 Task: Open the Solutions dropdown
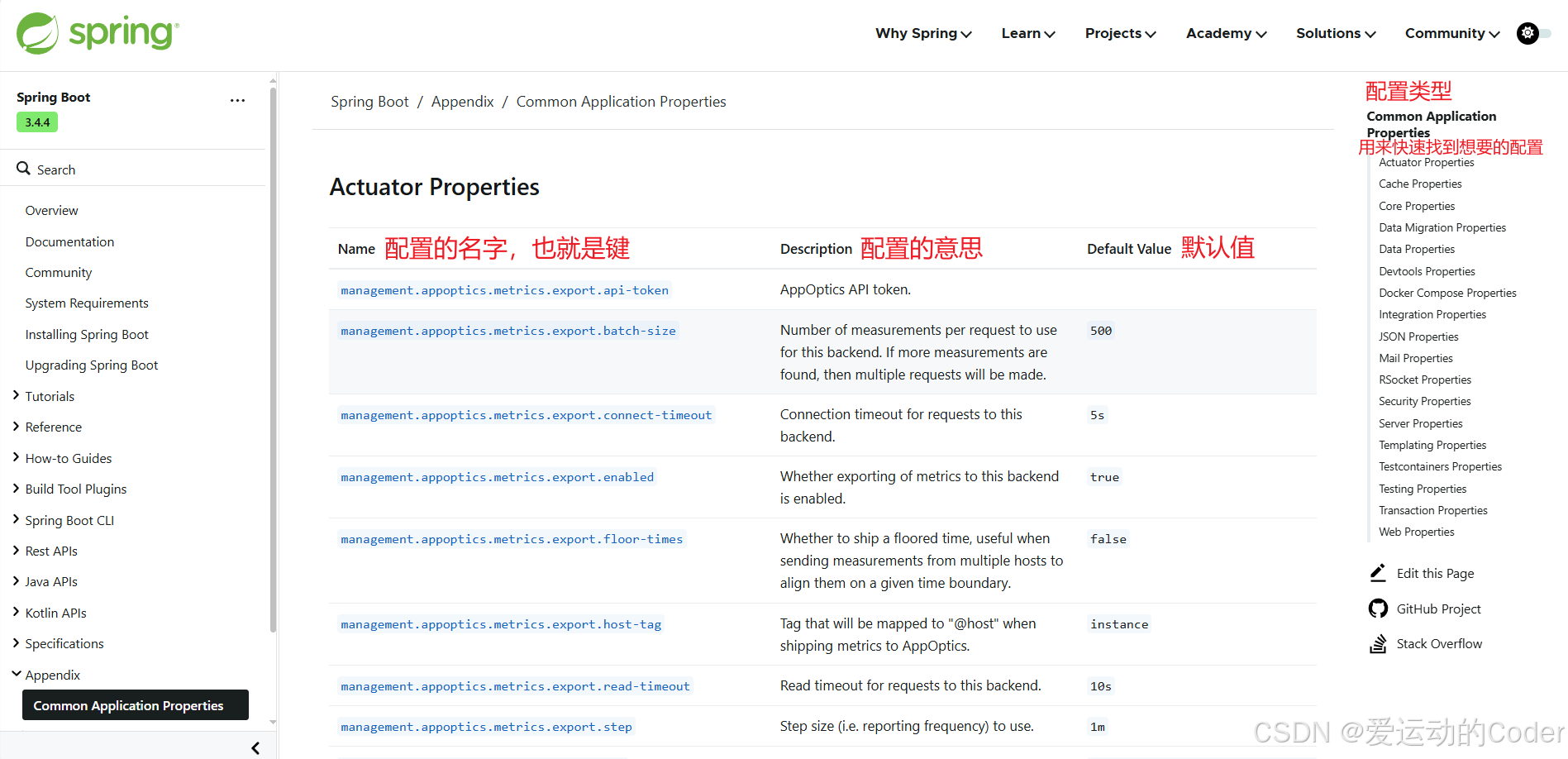tap(1335, 33)
